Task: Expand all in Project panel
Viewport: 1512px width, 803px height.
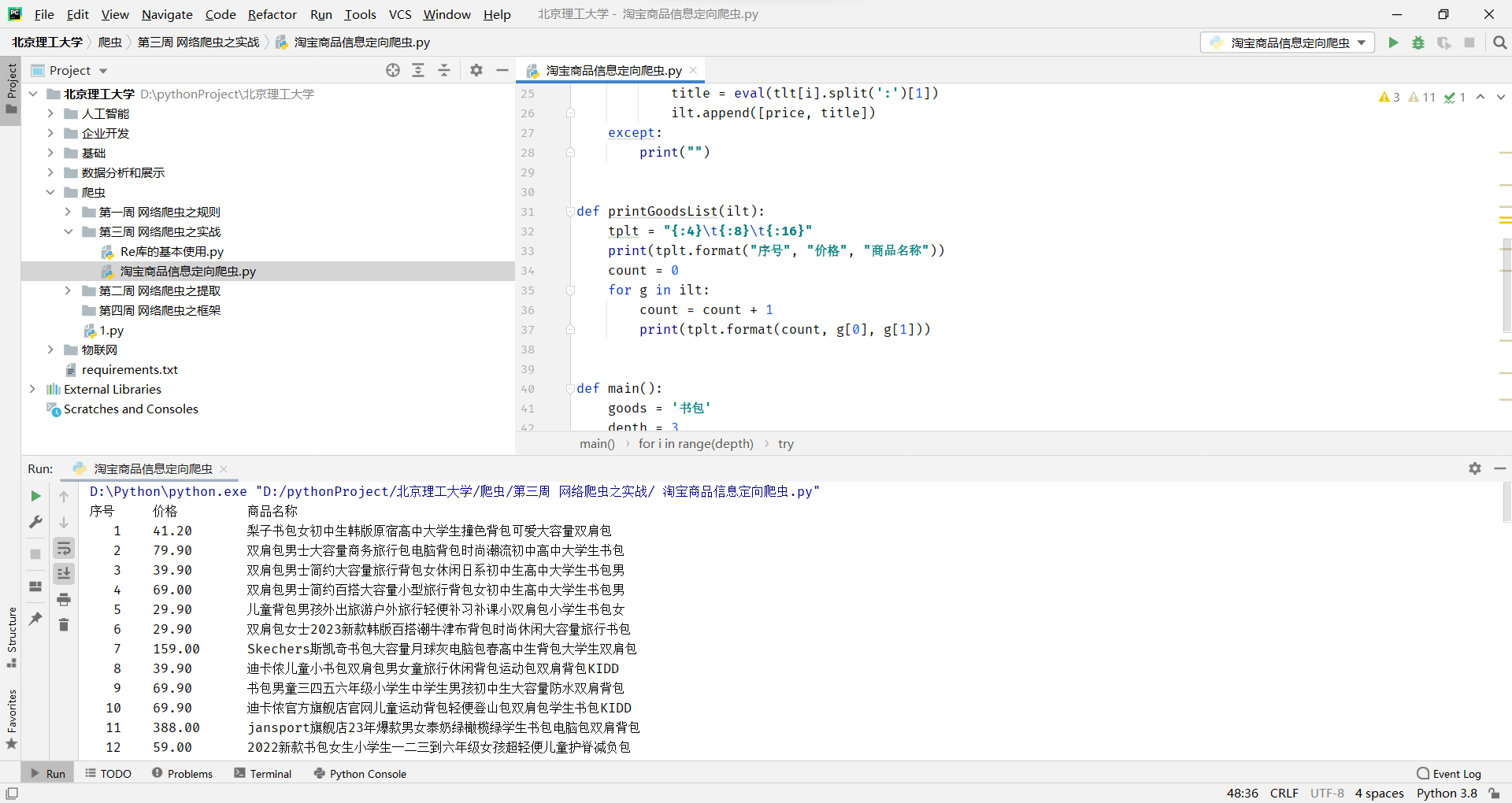Action: pos(418,70)
